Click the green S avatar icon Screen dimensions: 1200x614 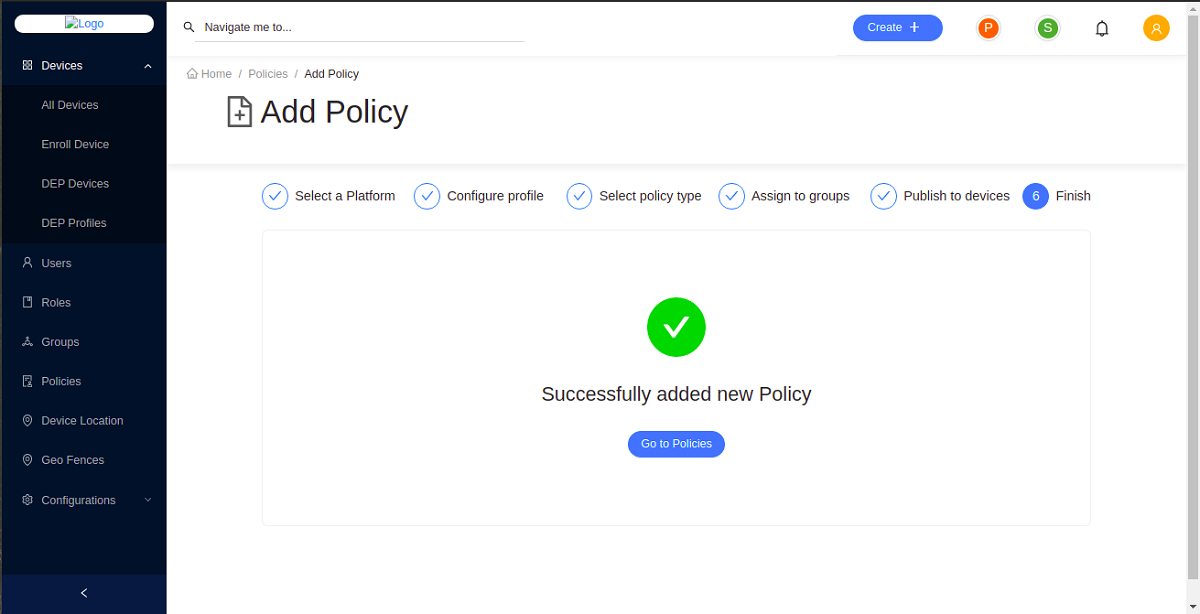(1047, 28)
